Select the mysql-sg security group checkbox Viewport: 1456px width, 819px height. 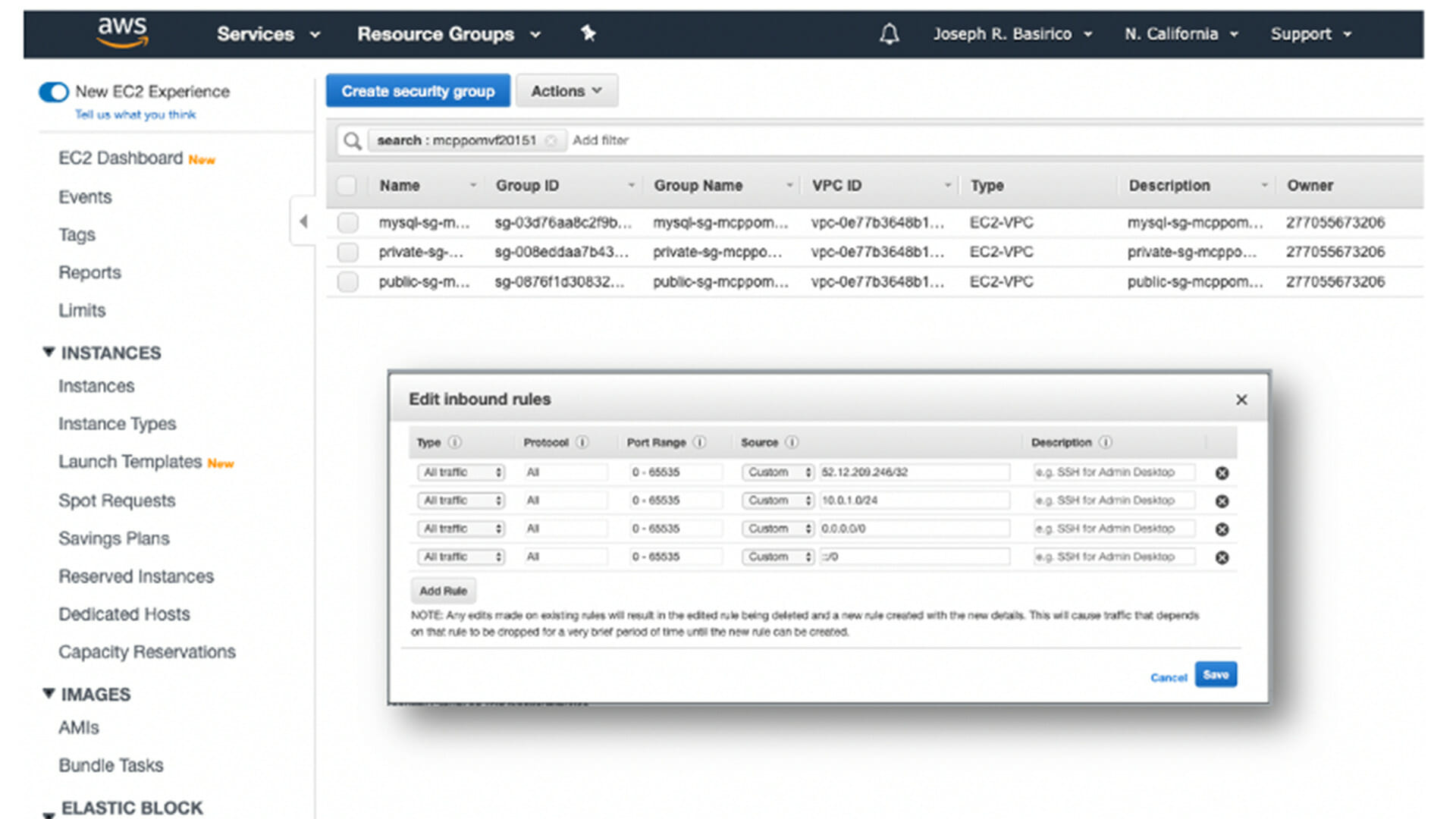(348, 222)
